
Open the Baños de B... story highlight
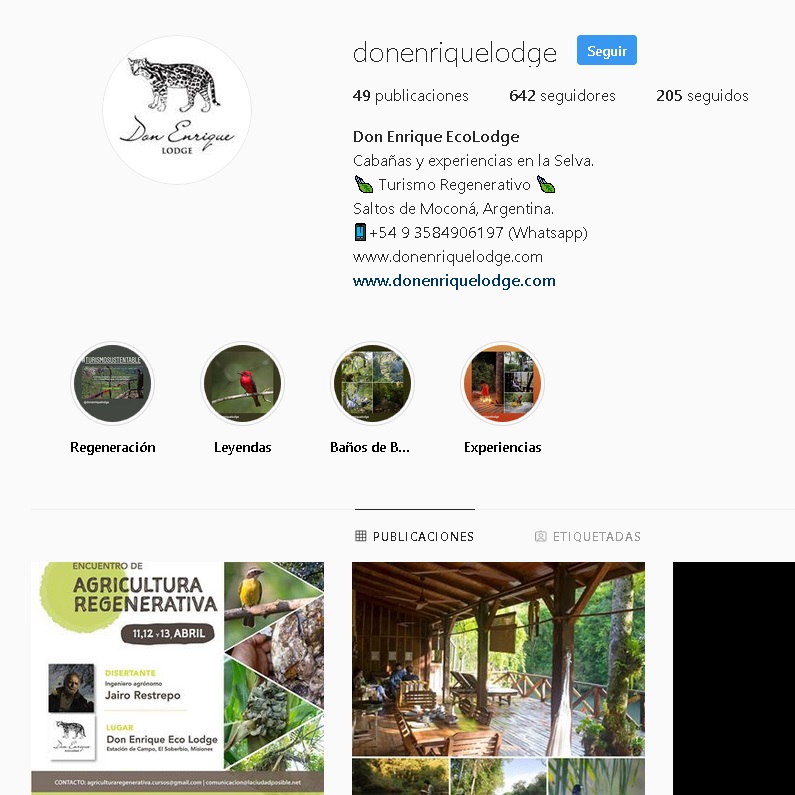pyautogui.click(x=372, y=383)
